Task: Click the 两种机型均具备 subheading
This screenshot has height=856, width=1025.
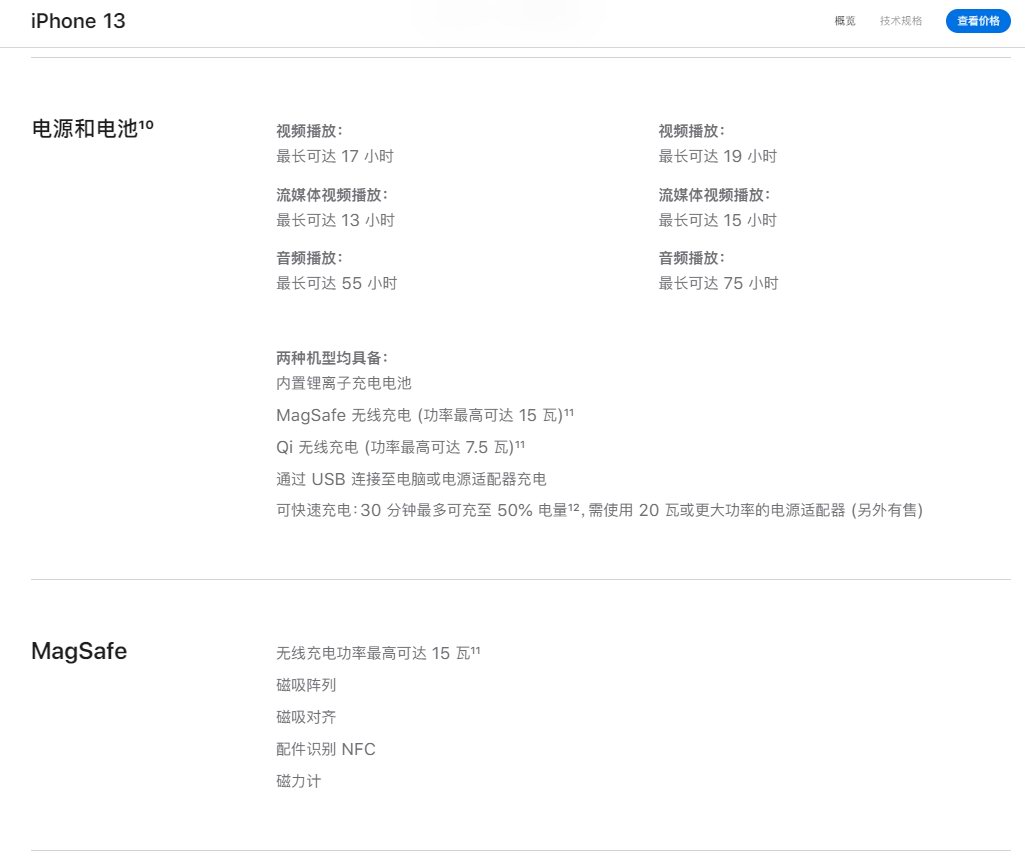Action: click(331, 358)
